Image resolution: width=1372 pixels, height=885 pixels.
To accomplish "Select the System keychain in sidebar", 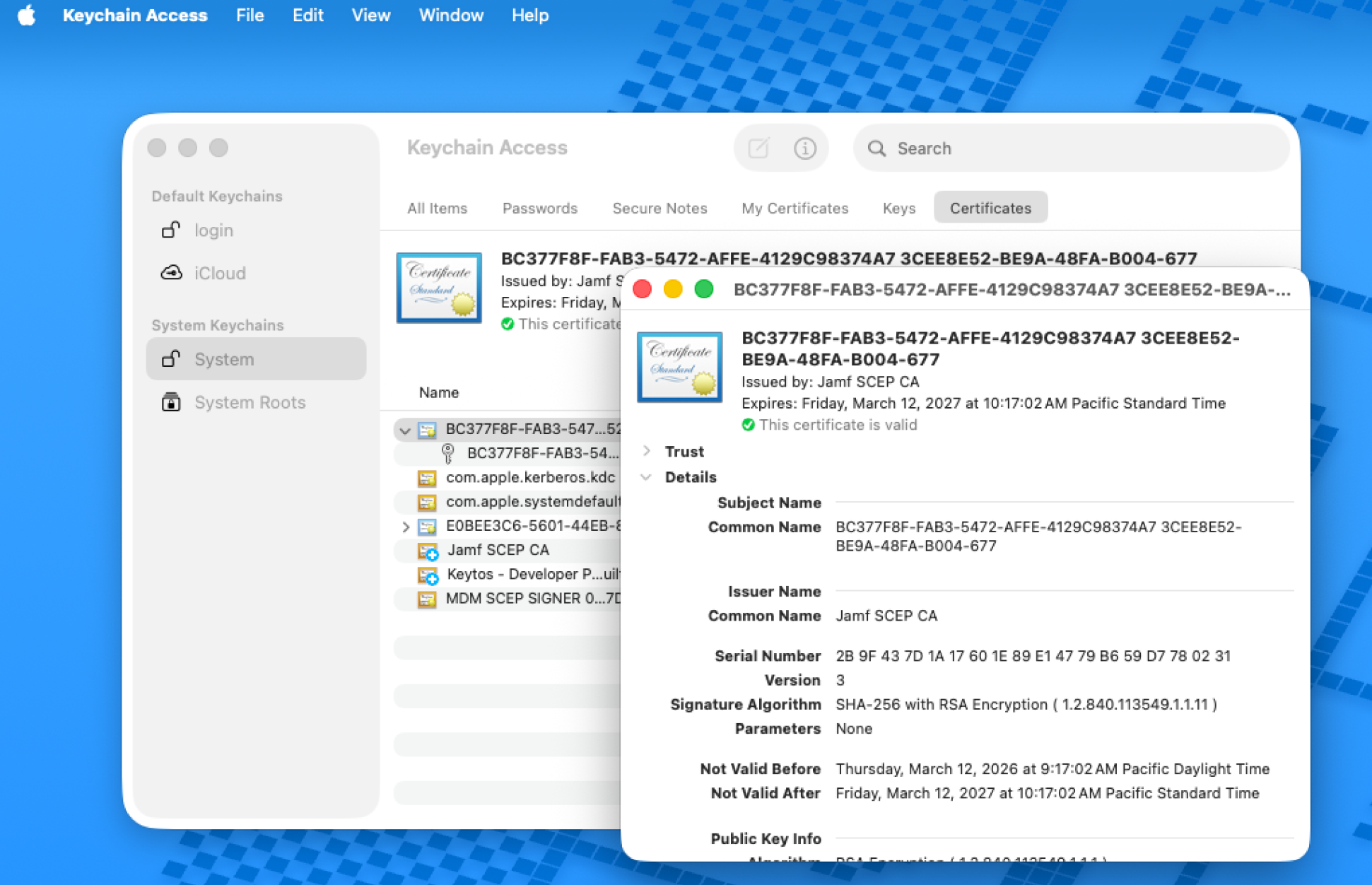I will tap(223, 359).
